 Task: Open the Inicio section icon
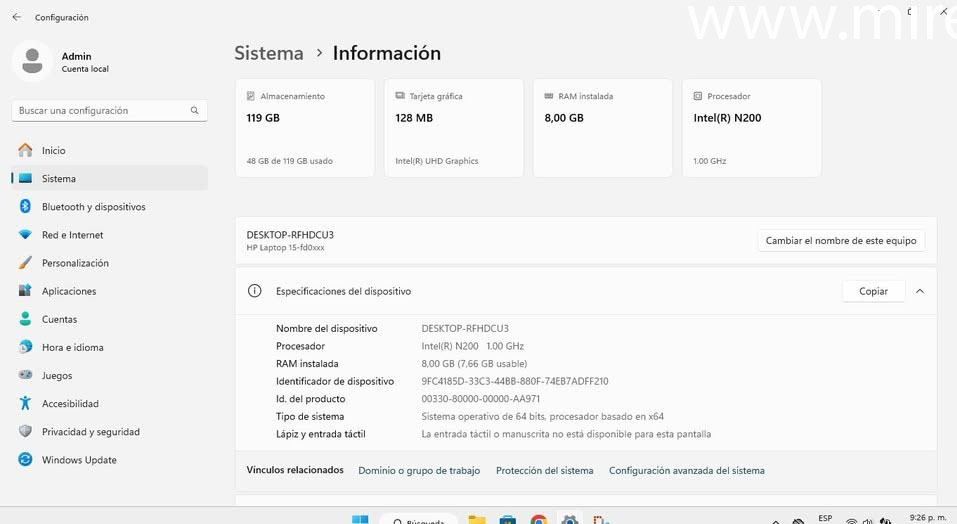coord(25,150)
